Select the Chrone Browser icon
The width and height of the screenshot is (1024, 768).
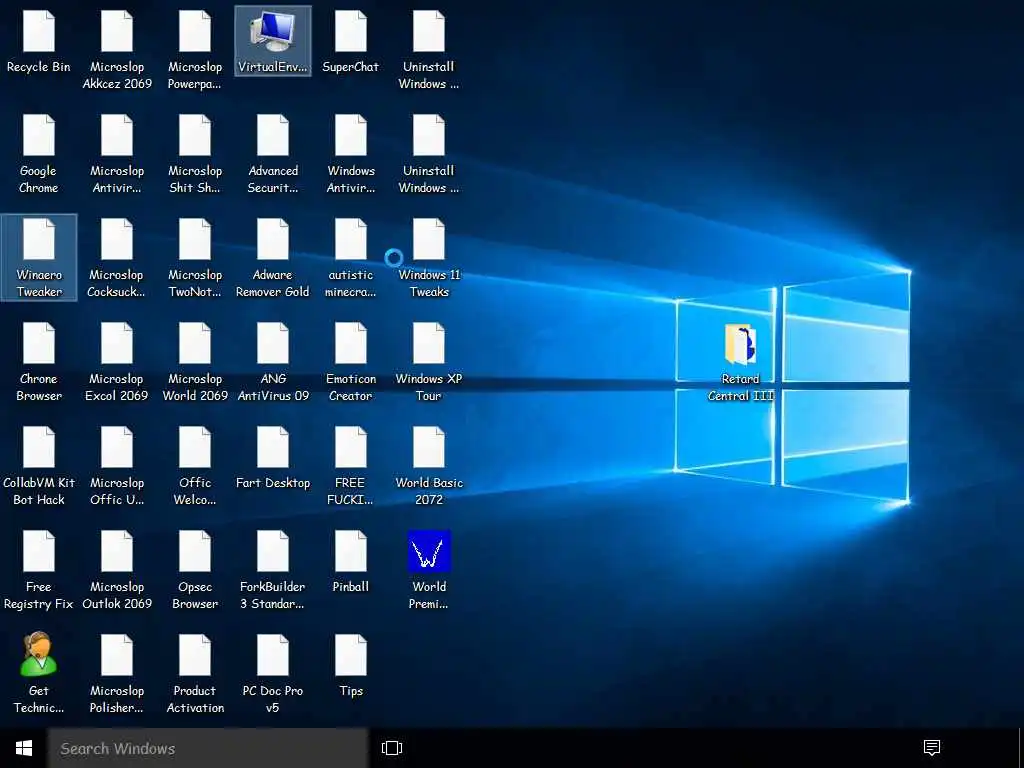tap(39, 361)
